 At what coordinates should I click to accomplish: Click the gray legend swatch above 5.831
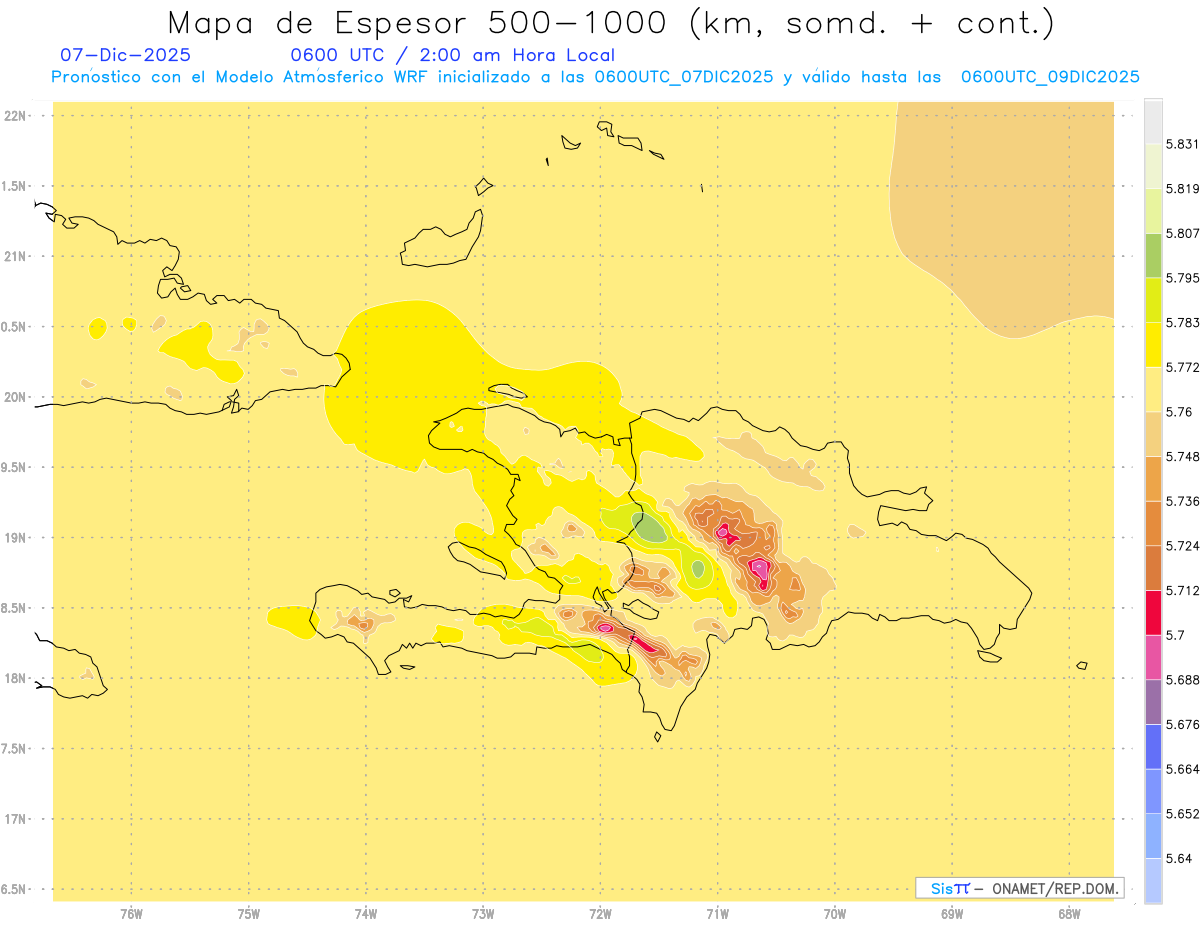click(x=1153, y=121)
